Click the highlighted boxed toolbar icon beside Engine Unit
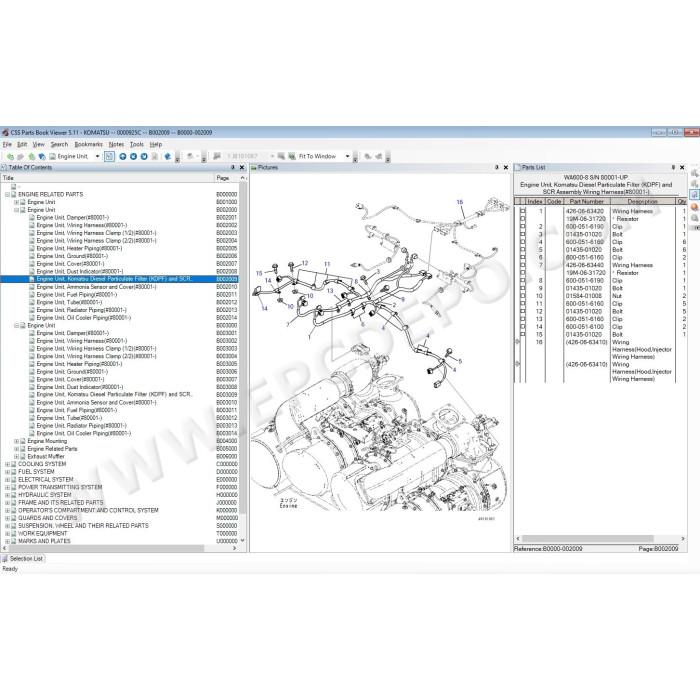Image resolution: width=700 pixels, height=700 pixels. [x=109, y=157]
